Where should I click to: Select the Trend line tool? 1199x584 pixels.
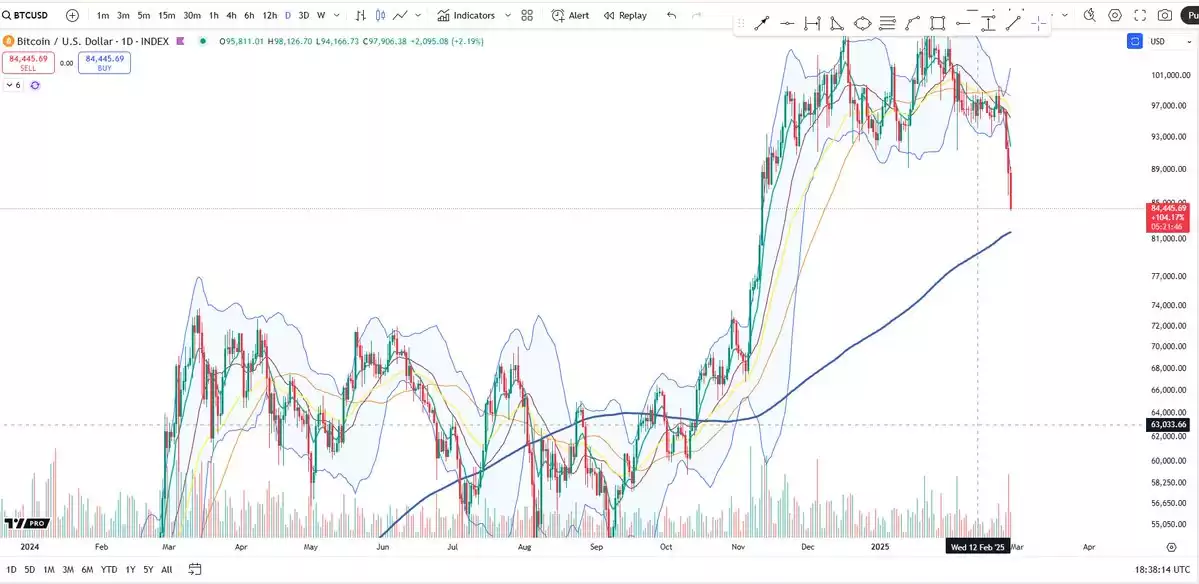[x=1013, y=24]
